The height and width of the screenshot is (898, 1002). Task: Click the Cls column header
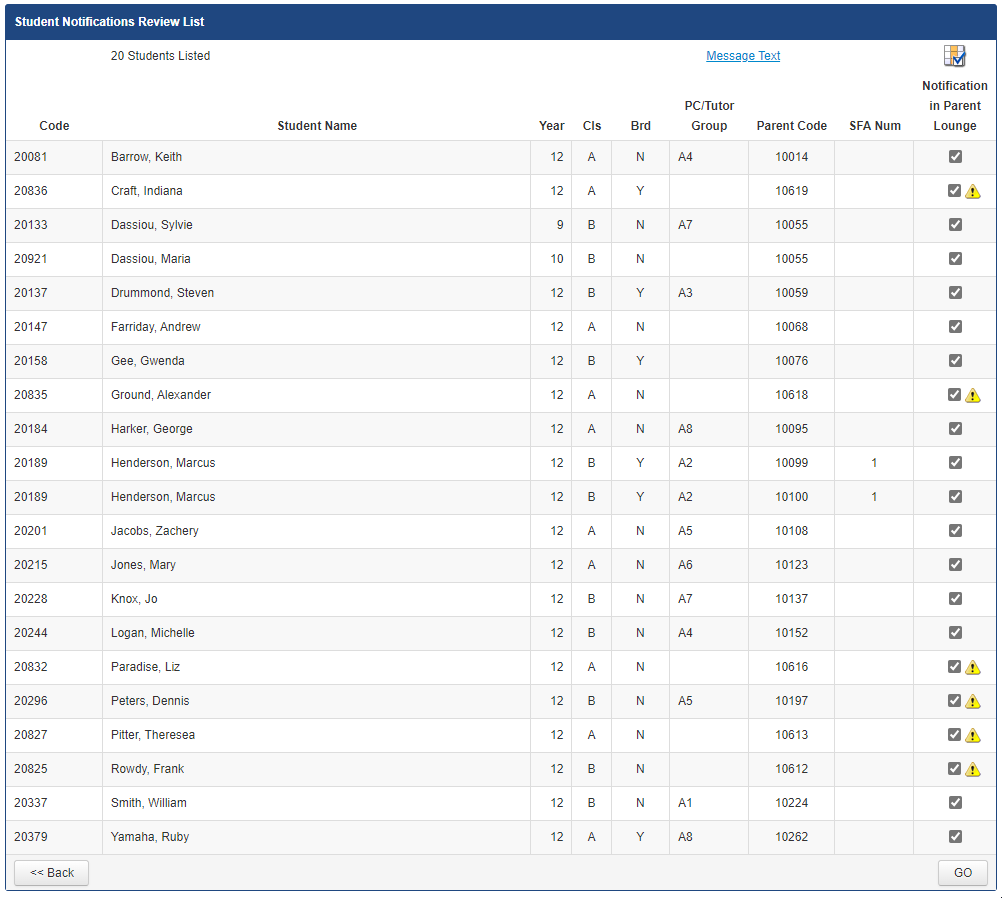[592, 126]
